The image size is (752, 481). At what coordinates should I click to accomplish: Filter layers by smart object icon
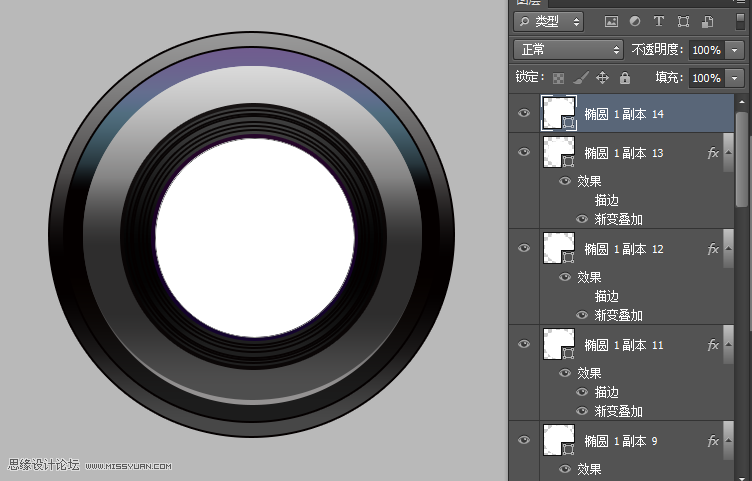(707, 22)
